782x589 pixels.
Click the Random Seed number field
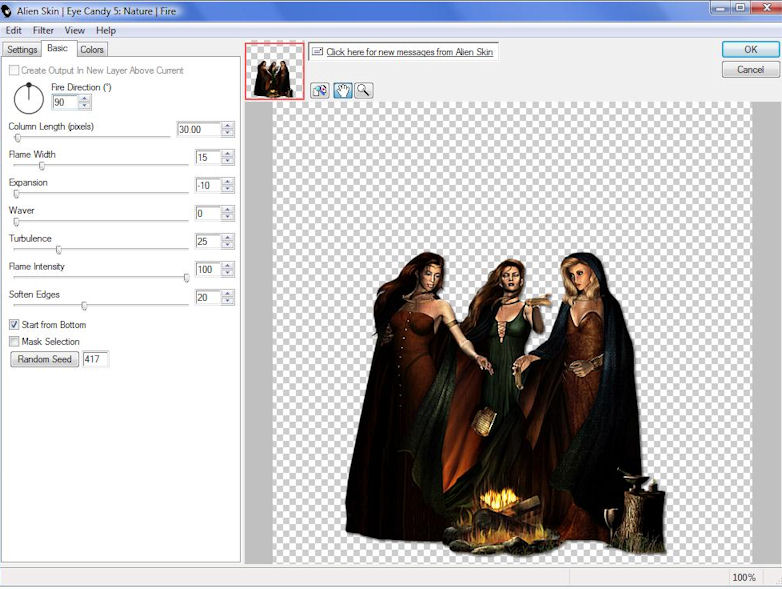tap(95, 359)
